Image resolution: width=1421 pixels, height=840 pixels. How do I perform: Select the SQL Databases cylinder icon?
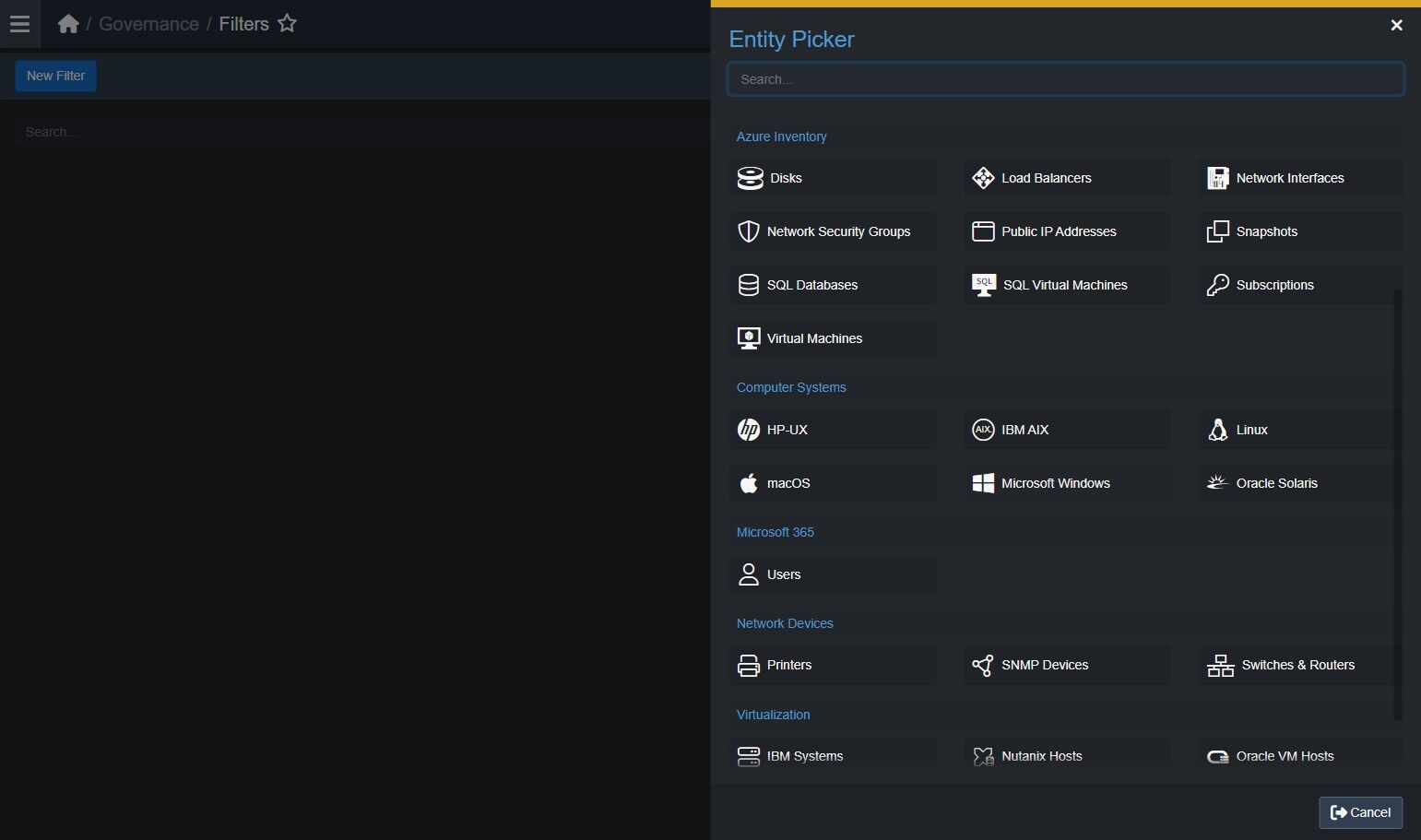pos(749,285)
